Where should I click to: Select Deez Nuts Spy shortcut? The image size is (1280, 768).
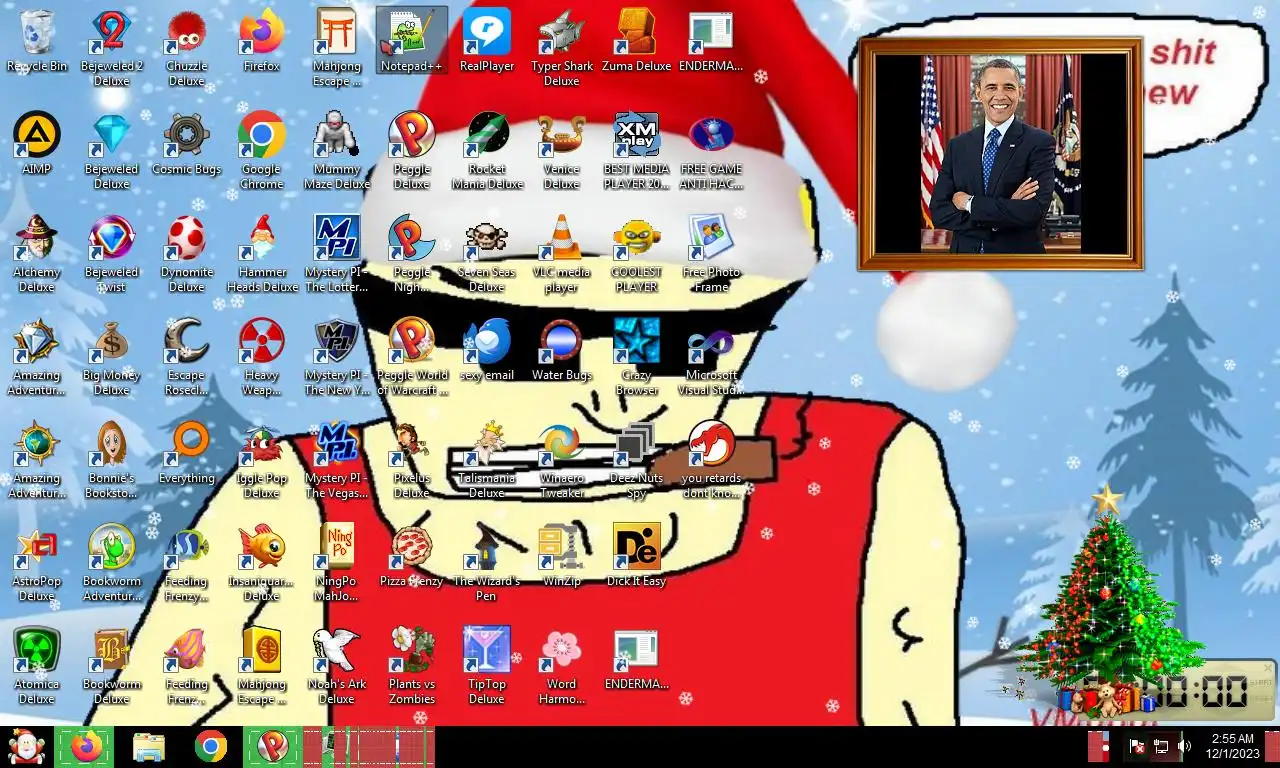point(637,459)
